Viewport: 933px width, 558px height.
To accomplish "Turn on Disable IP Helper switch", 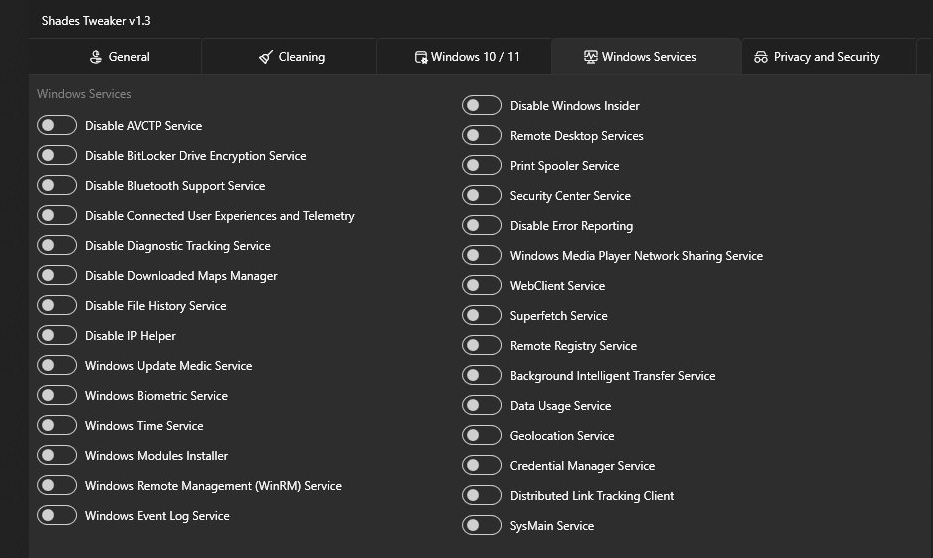I will [57, 336].
